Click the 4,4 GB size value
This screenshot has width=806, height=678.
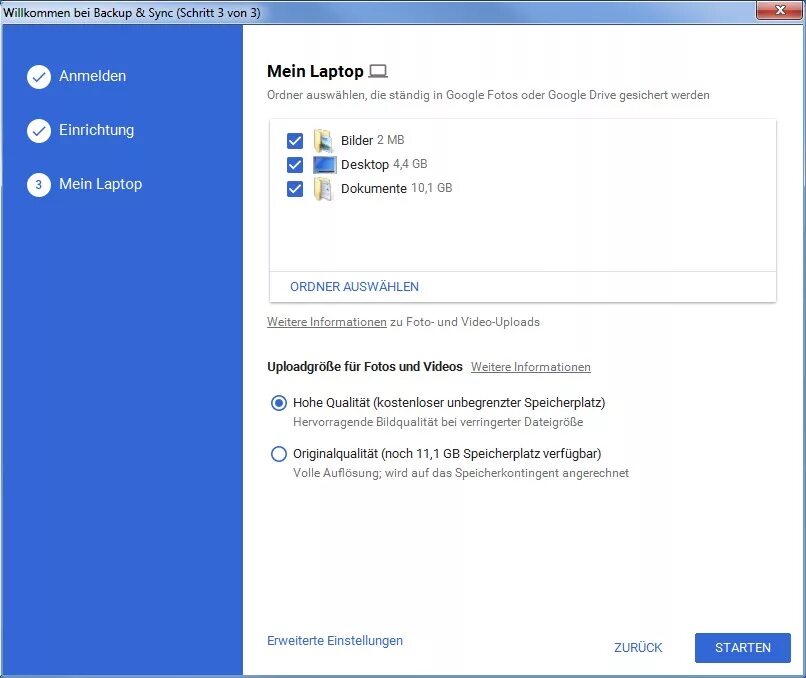410,164
